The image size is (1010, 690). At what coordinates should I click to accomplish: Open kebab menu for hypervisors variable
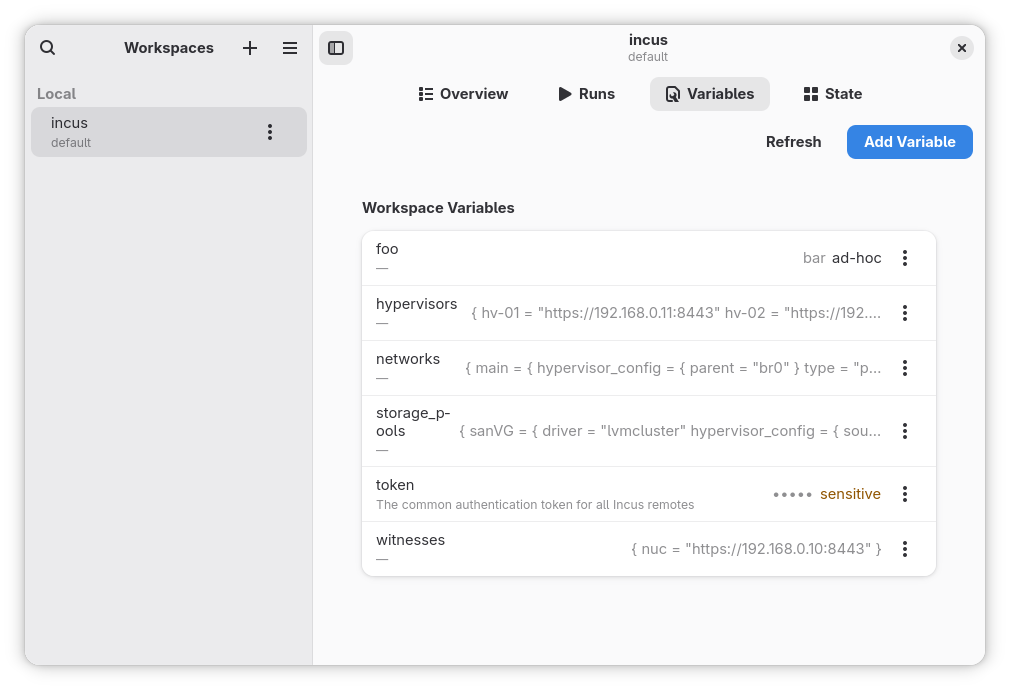tap(905, 313)
